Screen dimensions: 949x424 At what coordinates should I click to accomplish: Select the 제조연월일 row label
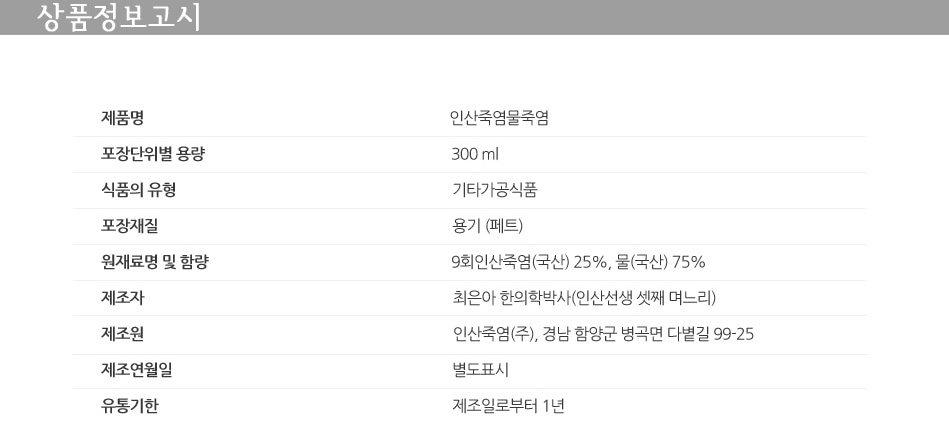click(137, 370)
